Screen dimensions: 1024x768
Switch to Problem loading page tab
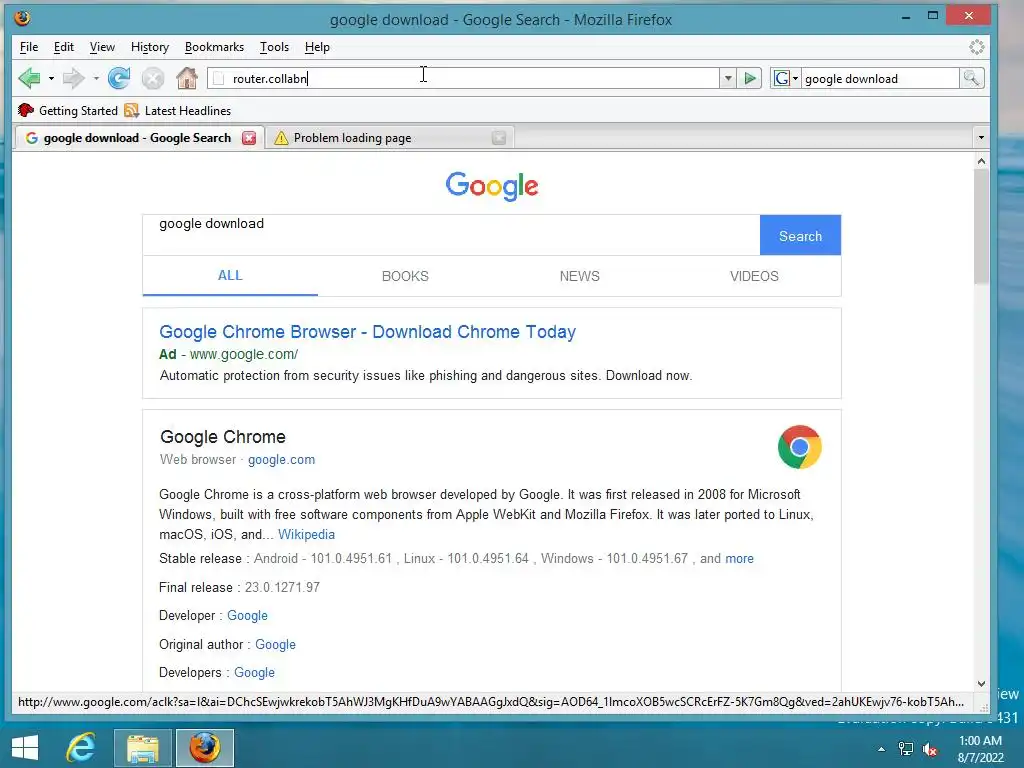tap(389, 138)
